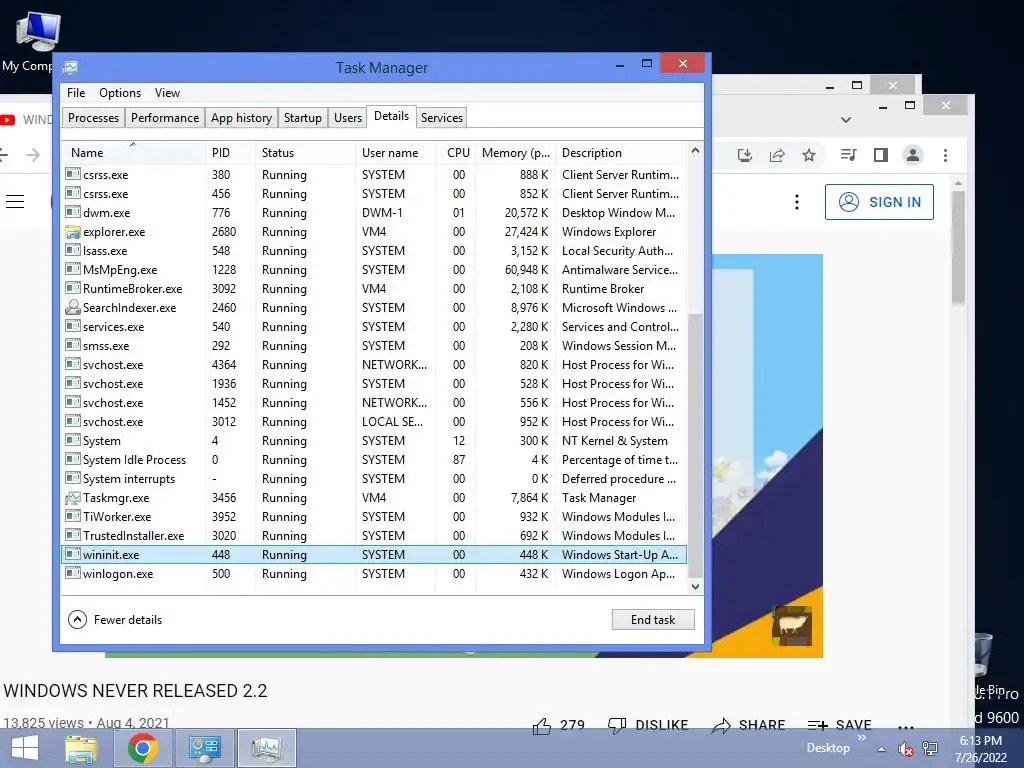Switch to the Startup tab
This screenshot has height=768, width=1024.
[302, 118]
